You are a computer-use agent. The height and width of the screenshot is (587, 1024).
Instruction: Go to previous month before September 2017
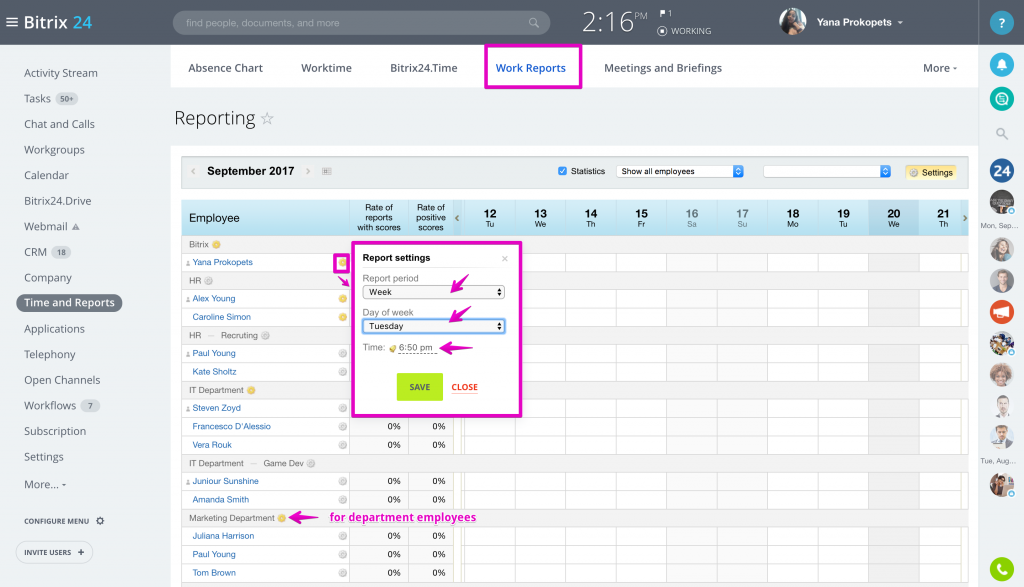point(193,171)
